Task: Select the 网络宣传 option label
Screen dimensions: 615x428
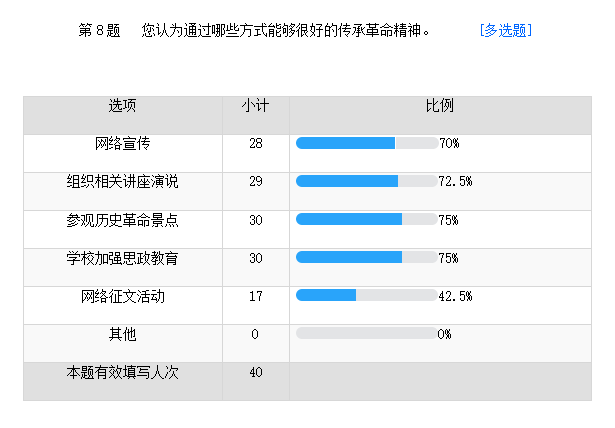Action: 123,143
